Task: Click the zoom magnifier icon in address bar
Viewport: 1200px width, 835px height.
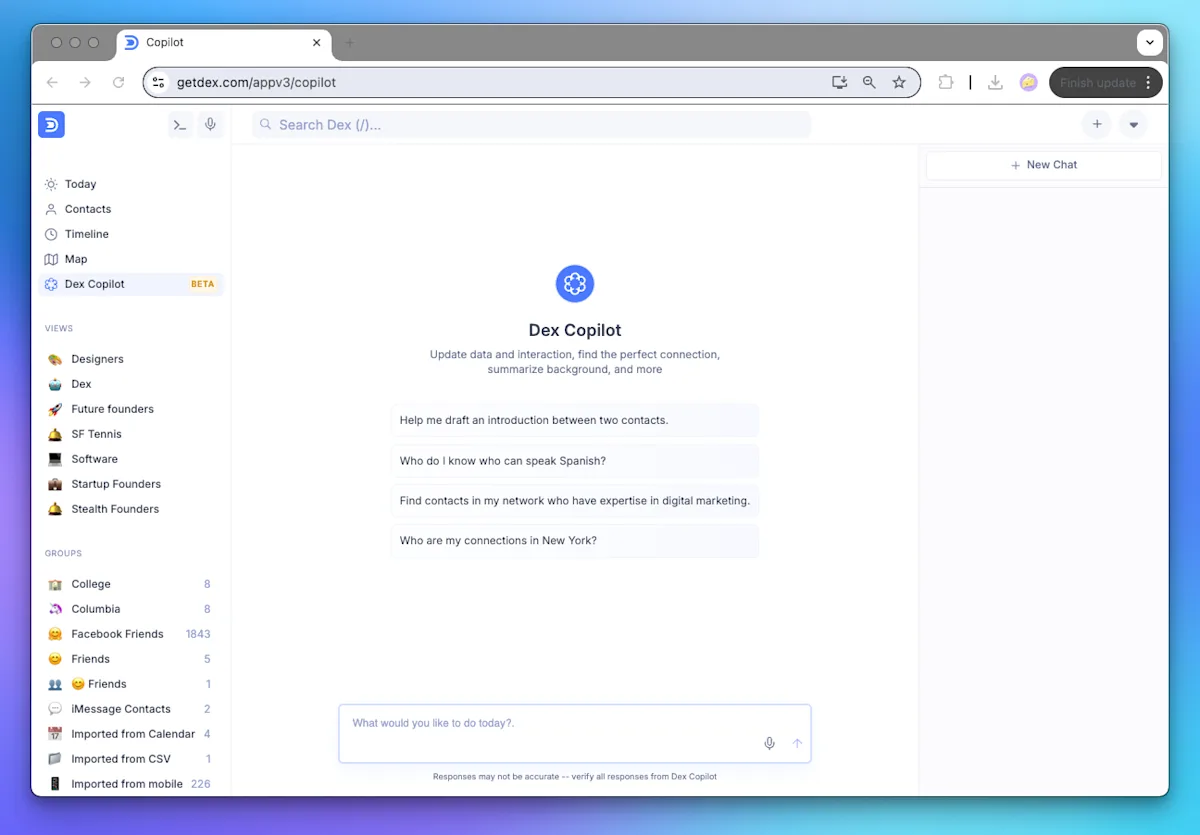Action: tap(869, 83)
